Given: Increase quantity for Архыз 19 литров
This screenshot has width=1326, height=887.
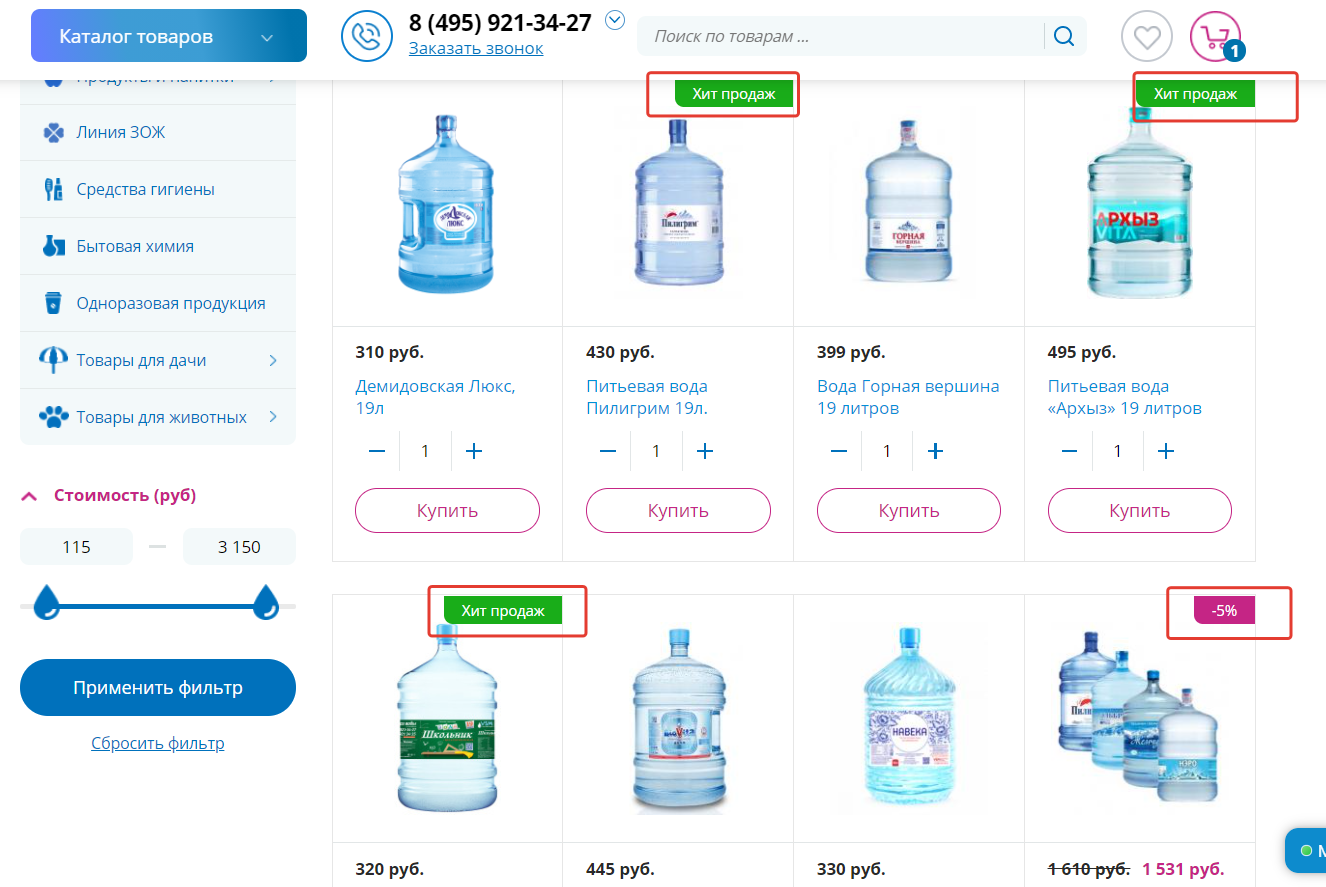Looking at the screenshot, I should pos(1167,451).
